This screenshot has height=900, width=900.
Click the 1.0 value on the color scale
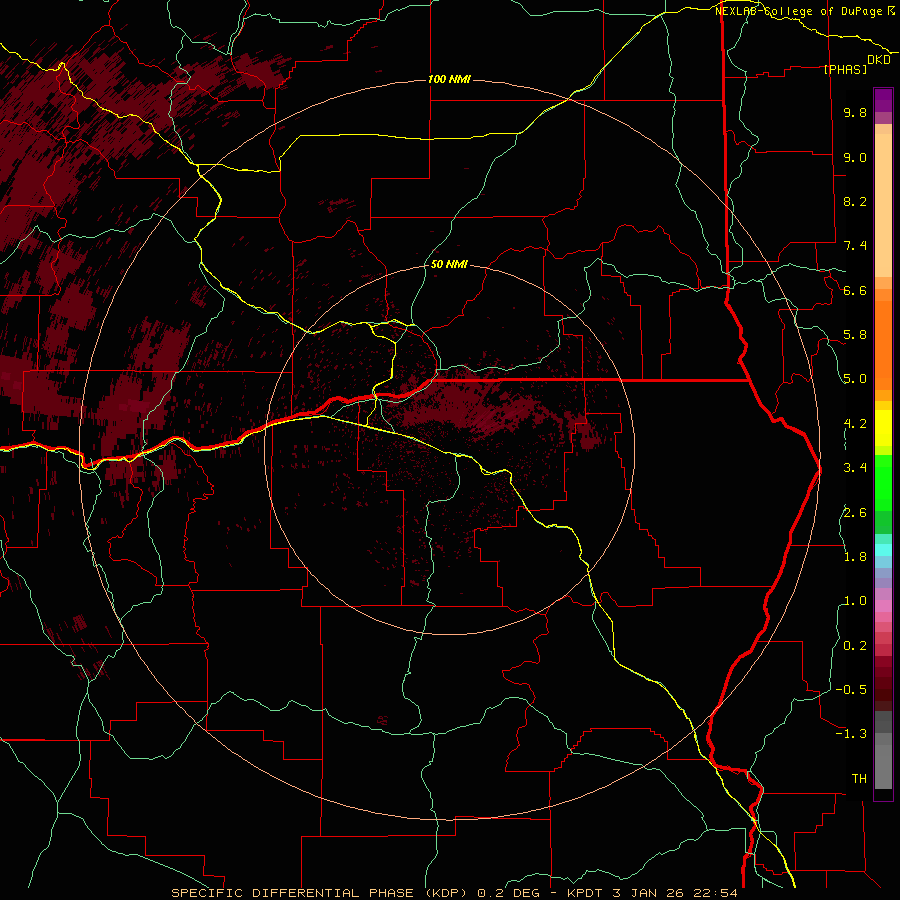click(x=855, y=601)
